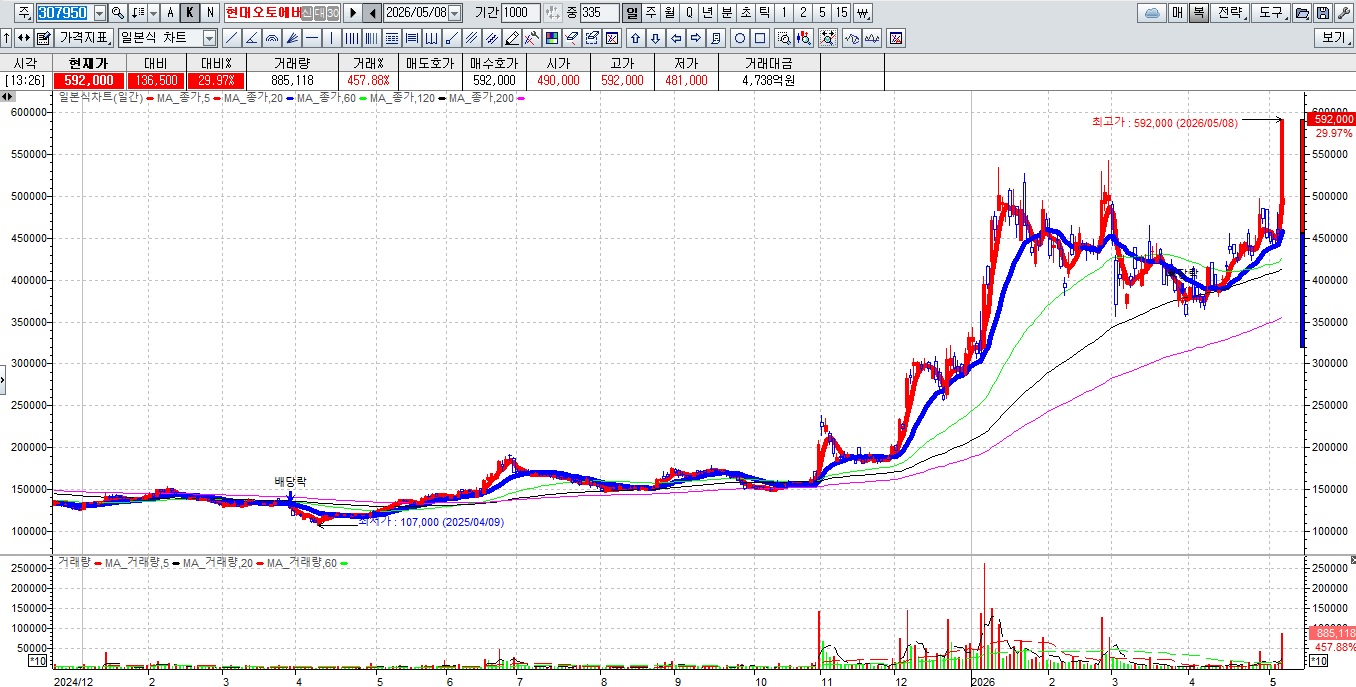Expand the stock code dropdown arrow
The width and height of the screenshot is (1356, 687).
click(x=99, y=13)
